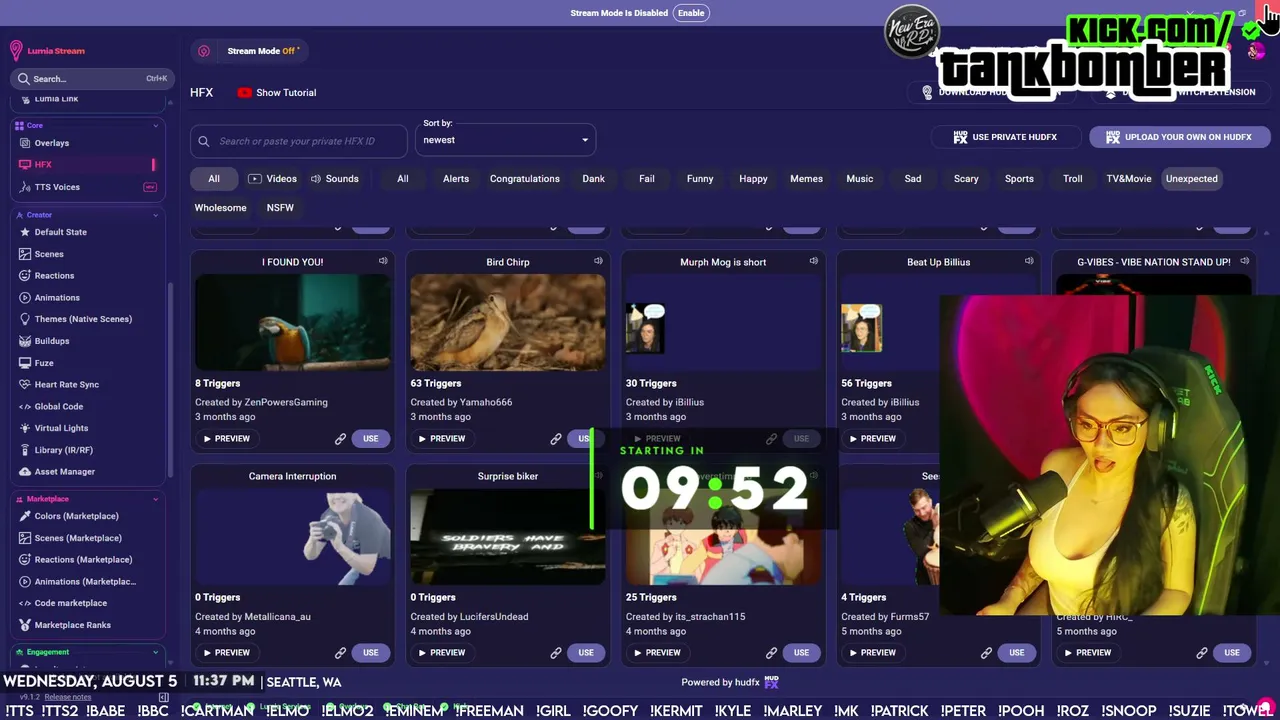
Task: Open TTS Voices page
Action: point(57,187)
